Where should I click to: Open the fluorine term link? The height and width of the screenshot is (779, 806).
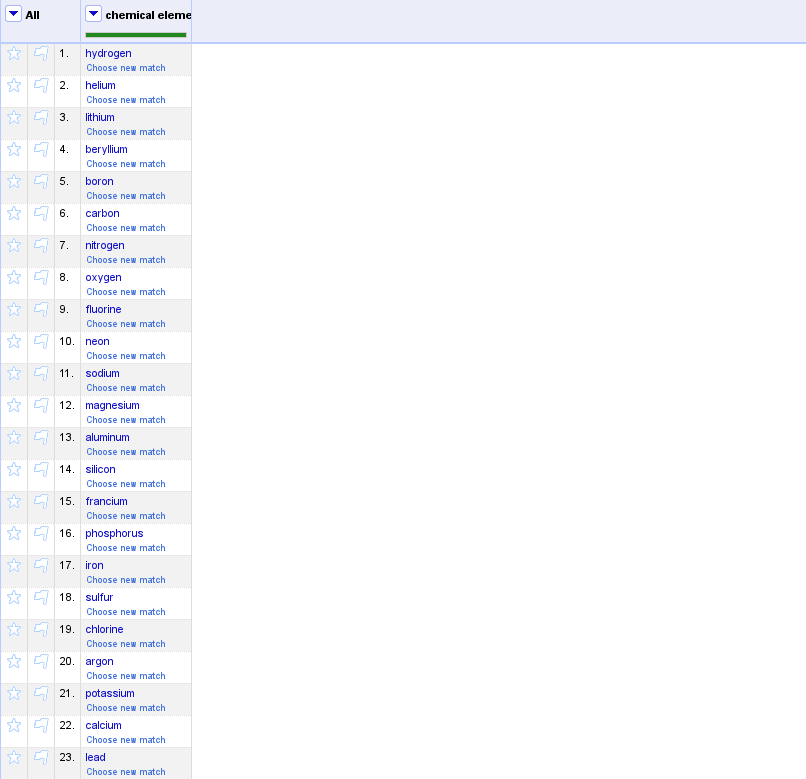click(x=103, y=309)
